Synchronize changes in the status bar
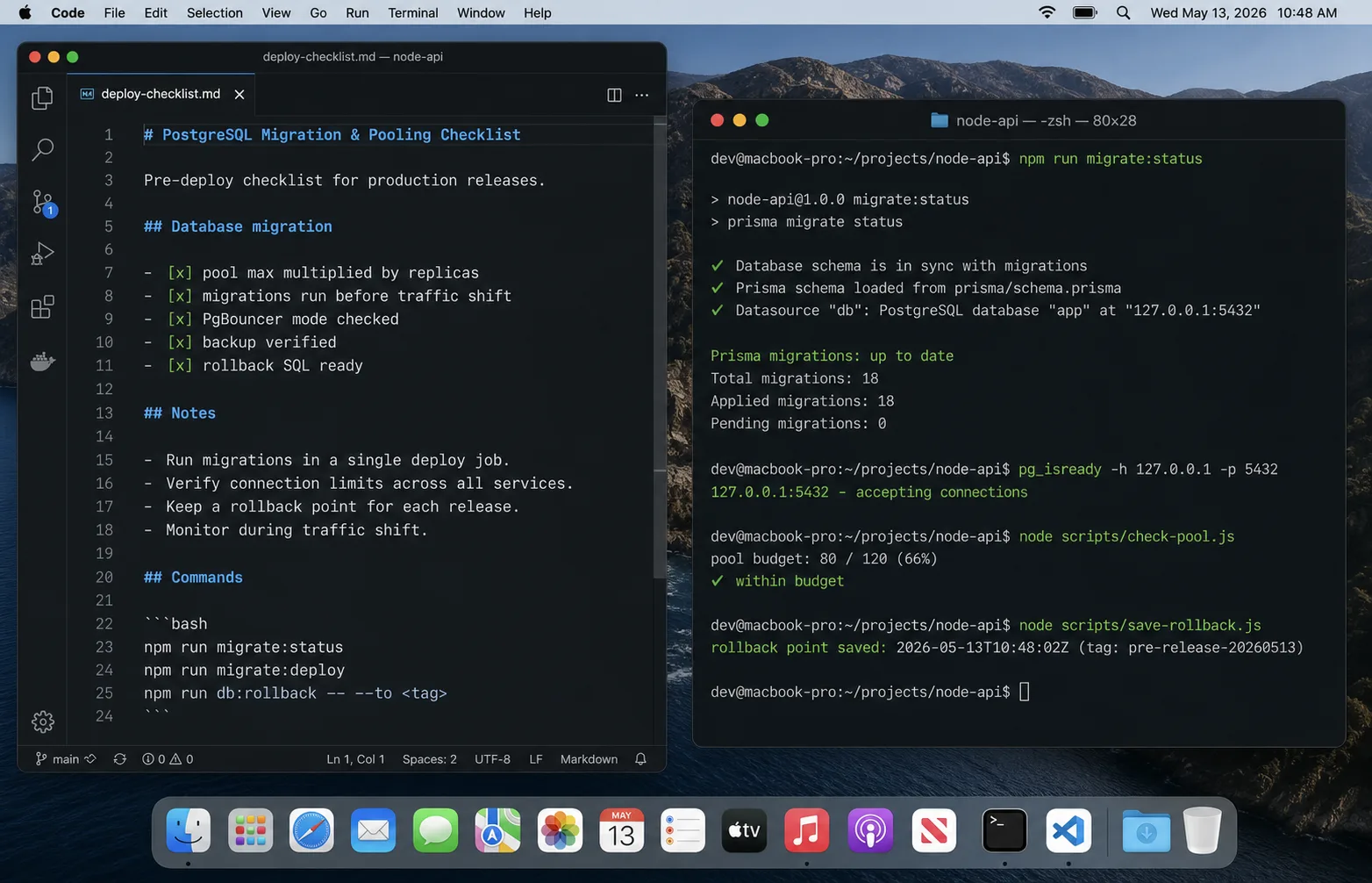The image size is (1372, 883). point(119,759)
